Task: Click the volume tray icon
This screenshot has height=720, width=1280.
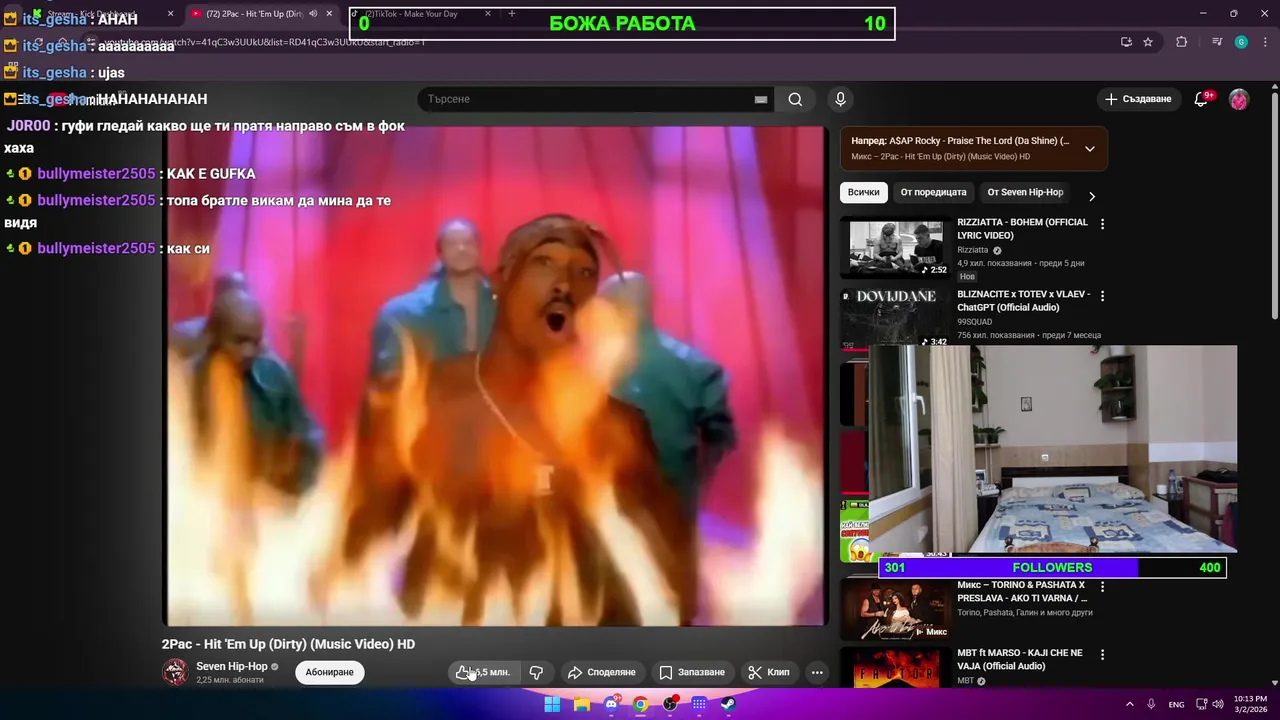Action: tap(1218, 704)
